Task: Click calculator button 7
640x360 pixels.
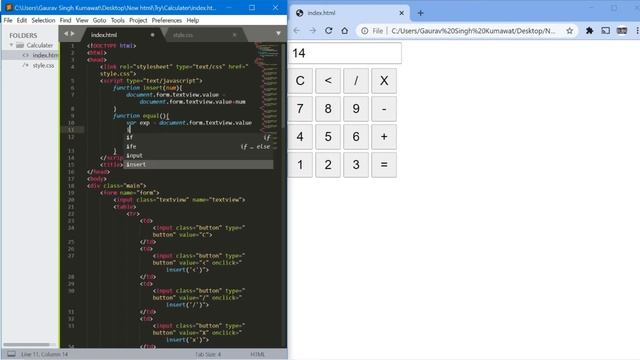Action: click(300, 109)
